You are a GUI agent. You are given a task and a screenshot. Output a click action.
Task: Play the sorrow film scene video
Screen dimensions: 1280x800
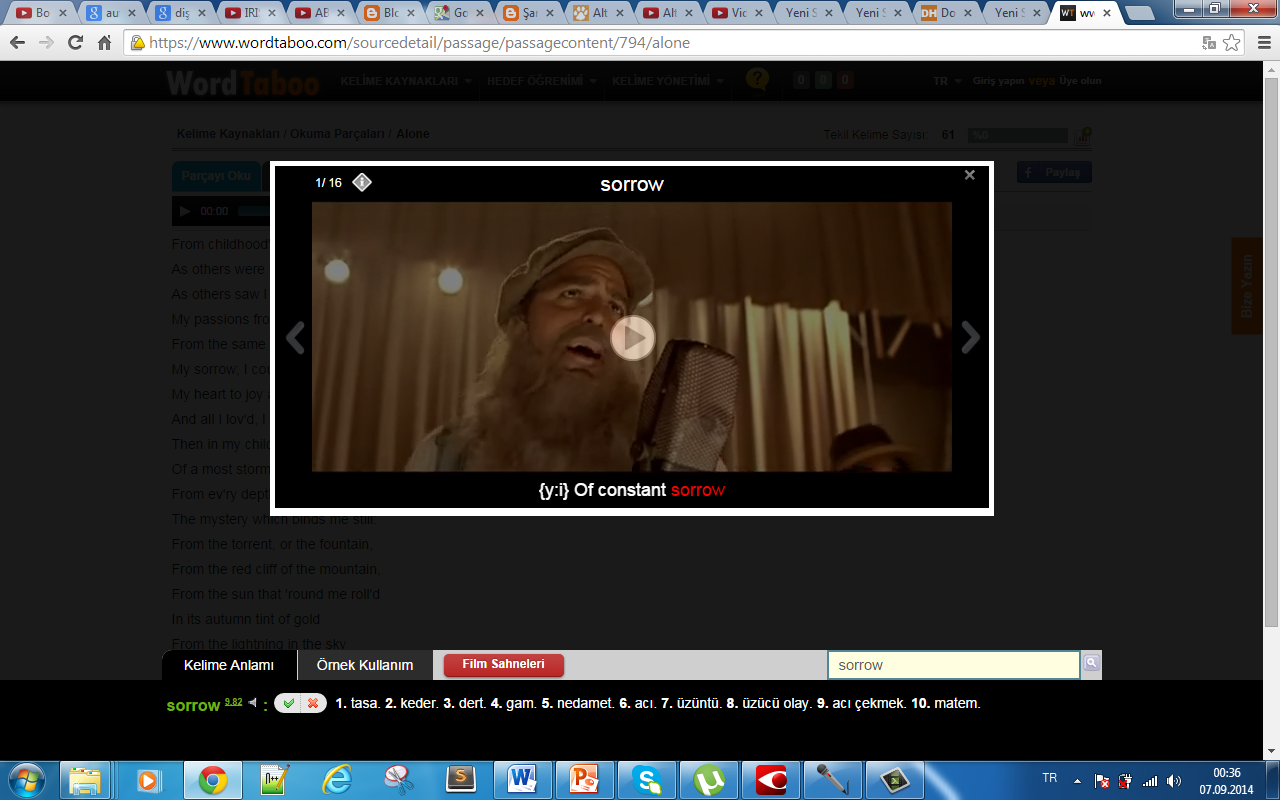[x=632, y=338]
